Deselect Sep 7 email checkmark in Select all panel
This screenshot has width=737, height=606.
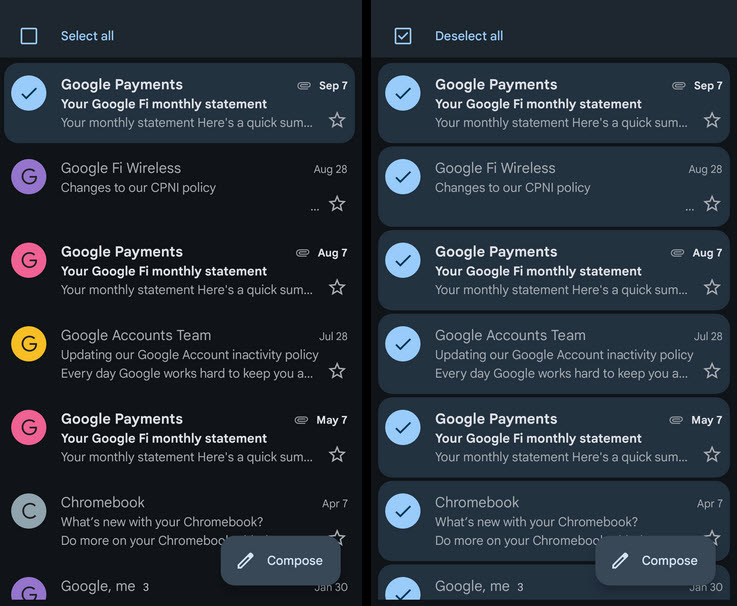(29, 93)
